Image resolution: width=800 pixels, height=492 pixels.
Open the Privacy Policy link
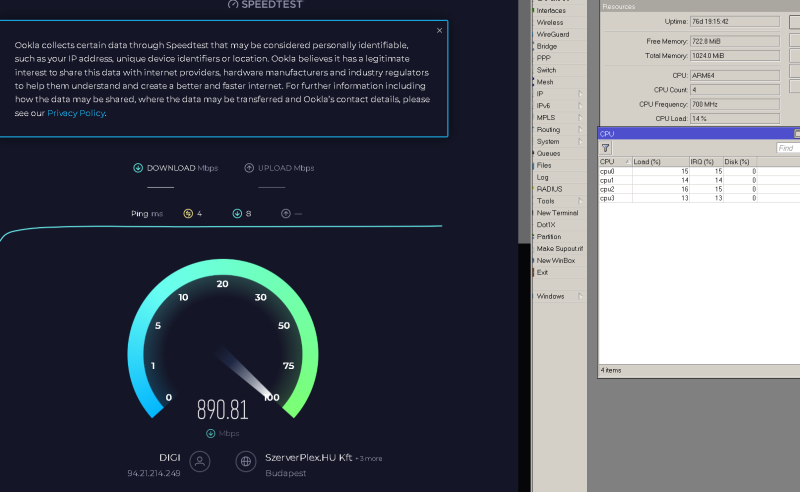[76, 113]
